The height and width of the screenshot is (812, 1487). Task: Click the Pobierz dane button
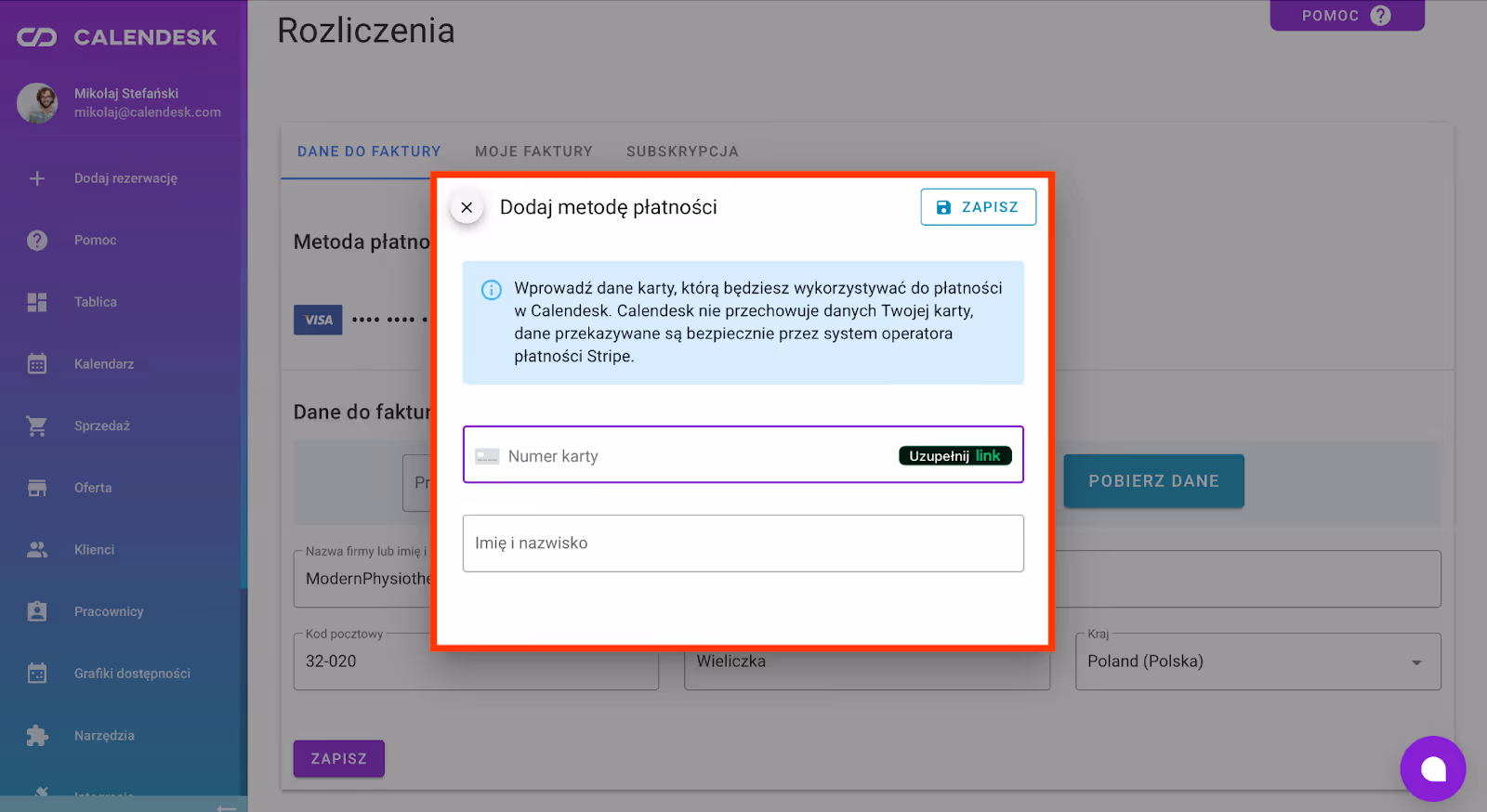click(x=1153, y=481)
